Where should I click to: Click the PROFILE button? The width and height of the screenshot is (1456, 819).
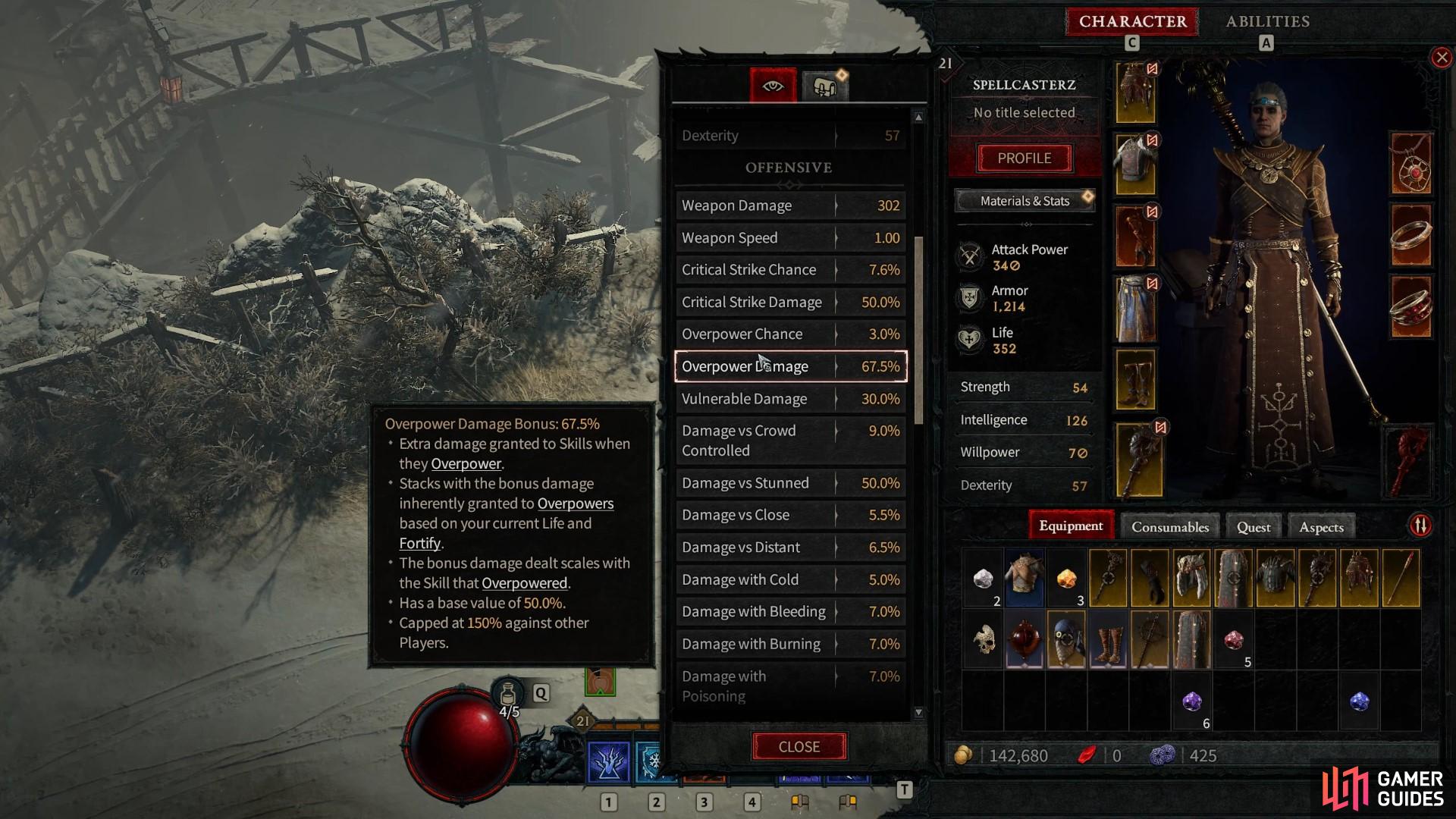(x=1024, y=157)
